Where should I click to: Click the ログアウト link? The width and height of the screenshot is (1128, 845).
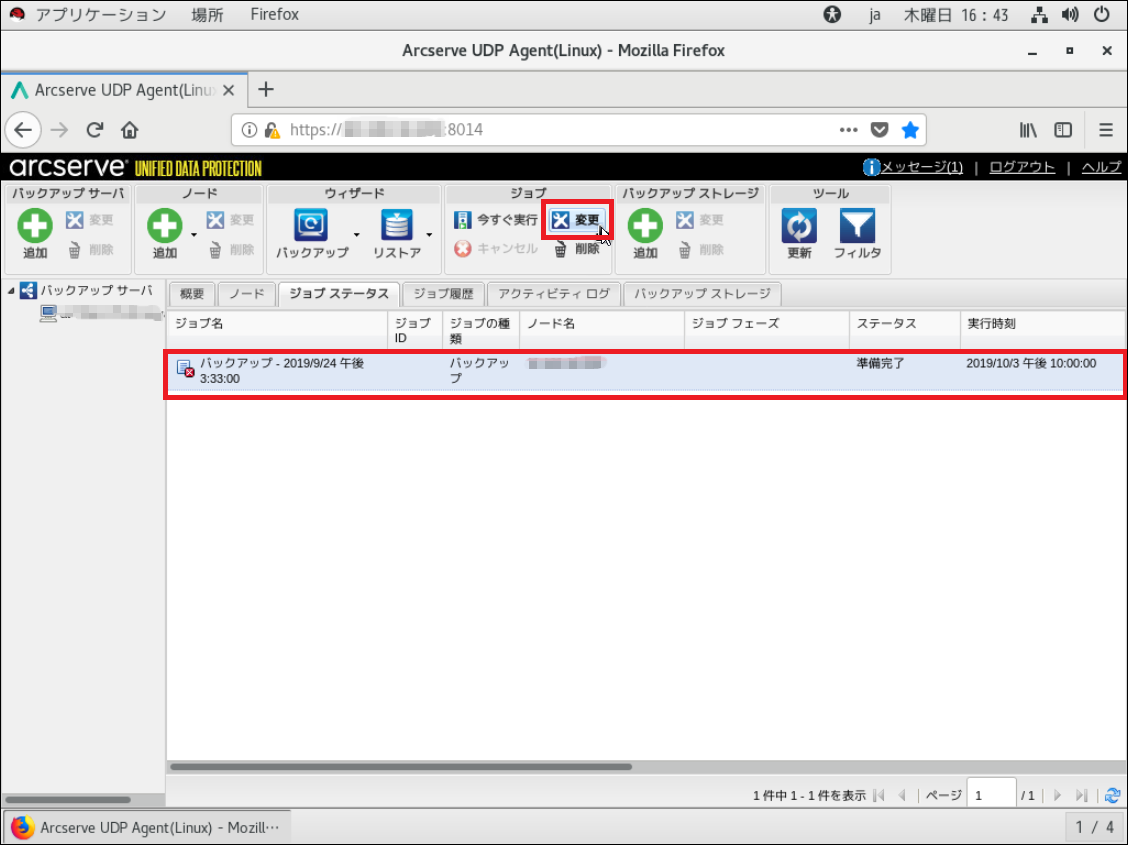coord(1022,167)
